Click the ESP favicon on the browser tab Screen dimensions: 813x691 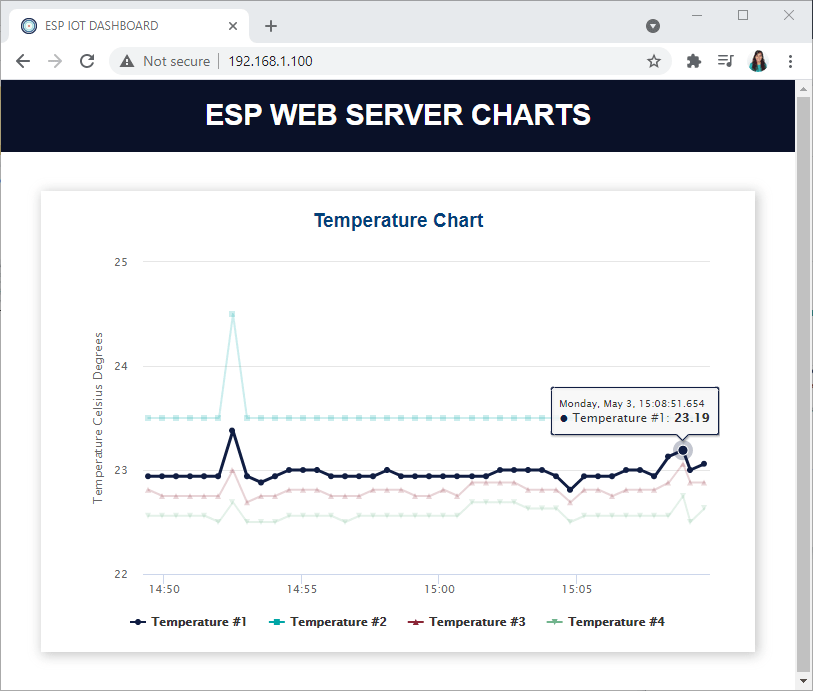tap(28, 25)
